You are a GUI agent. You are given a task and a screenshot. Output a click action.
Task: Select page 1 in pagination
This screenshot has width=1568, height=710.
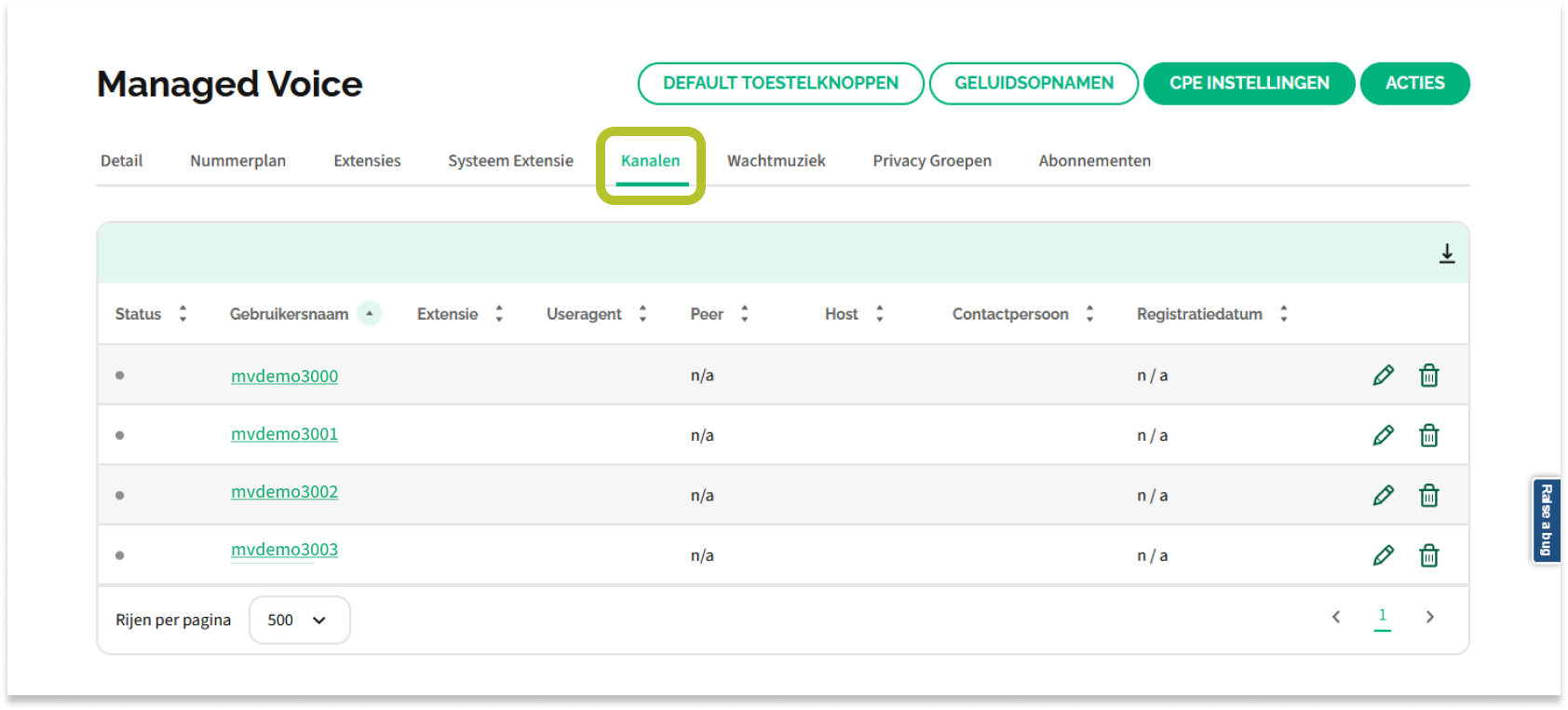click(1382, 616)
